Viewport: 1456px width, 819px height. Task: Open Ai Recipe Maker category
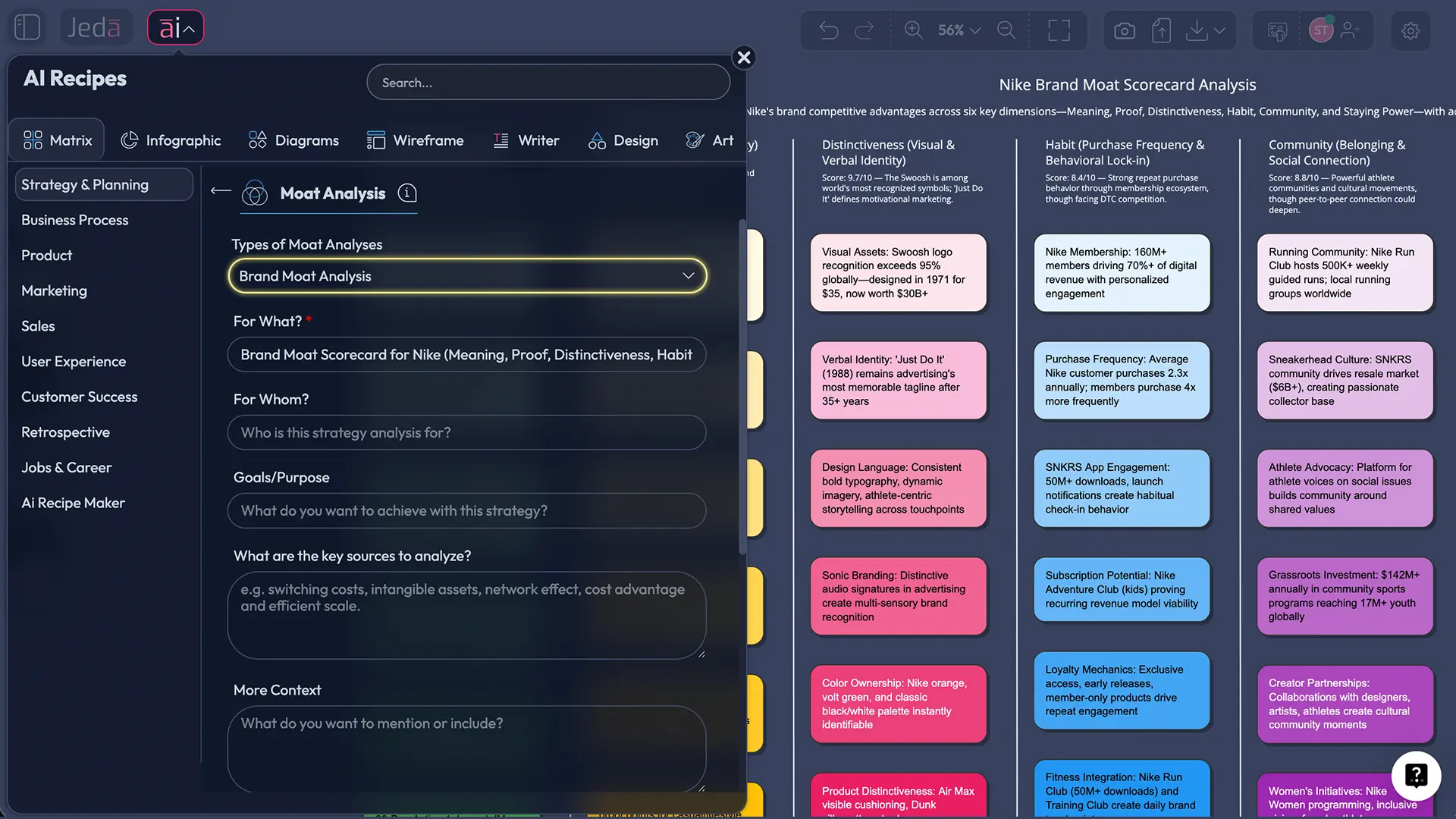[73, 503]
